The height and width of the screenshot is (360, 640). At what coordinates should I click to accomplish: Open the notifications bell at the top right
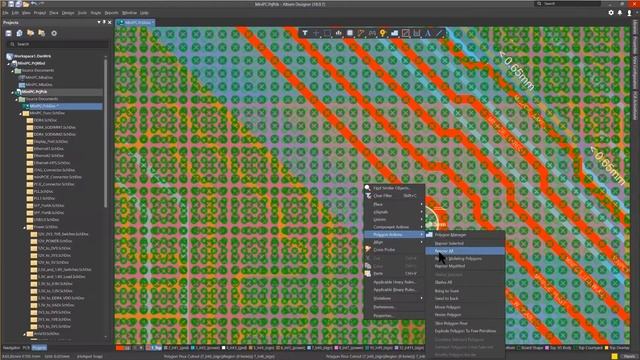coord(620,13)
